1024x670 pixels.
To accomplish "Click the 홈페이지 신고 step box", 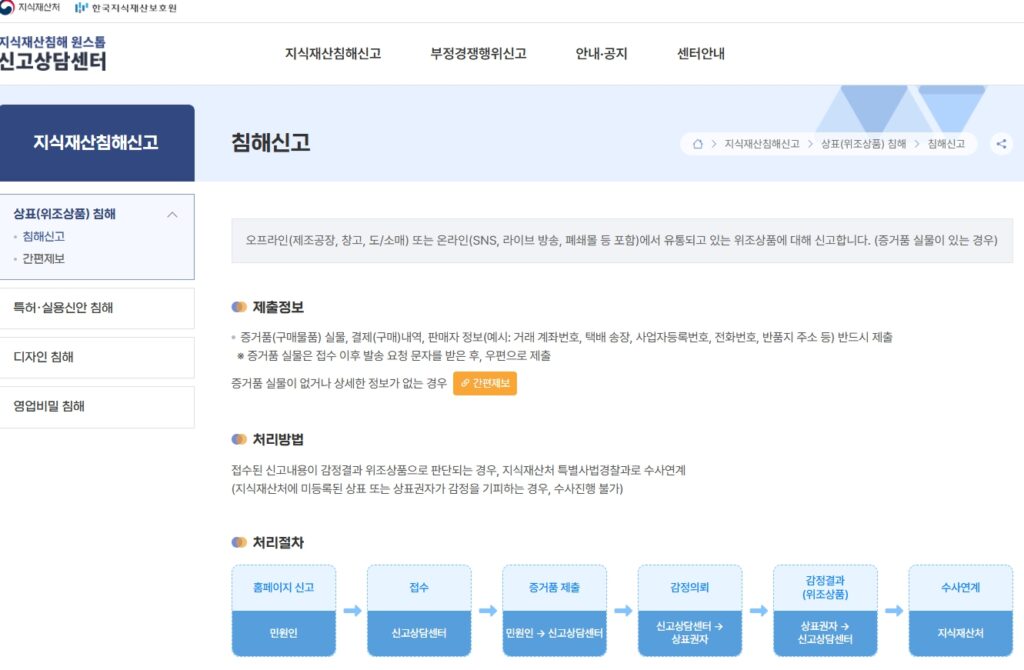I will (283, 610).
